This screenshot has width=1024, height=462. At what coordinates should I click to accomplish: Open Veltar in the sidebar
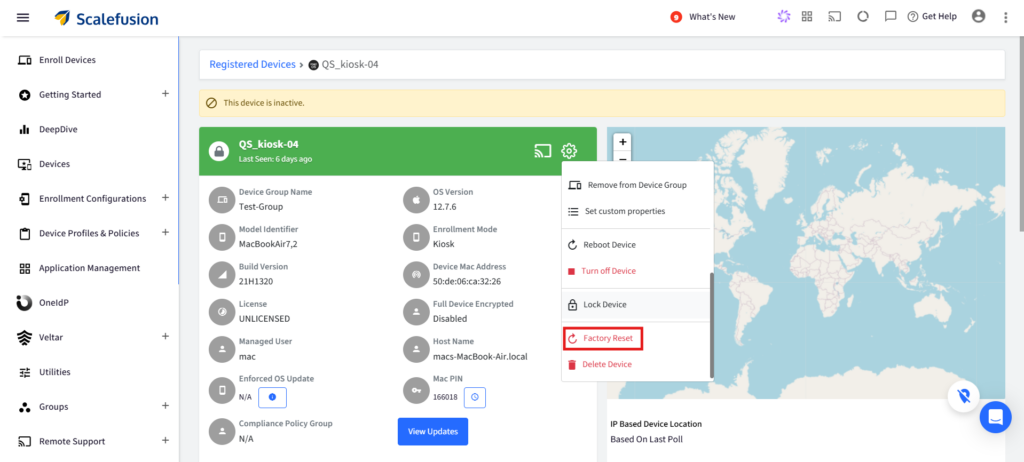coord(51,337)
